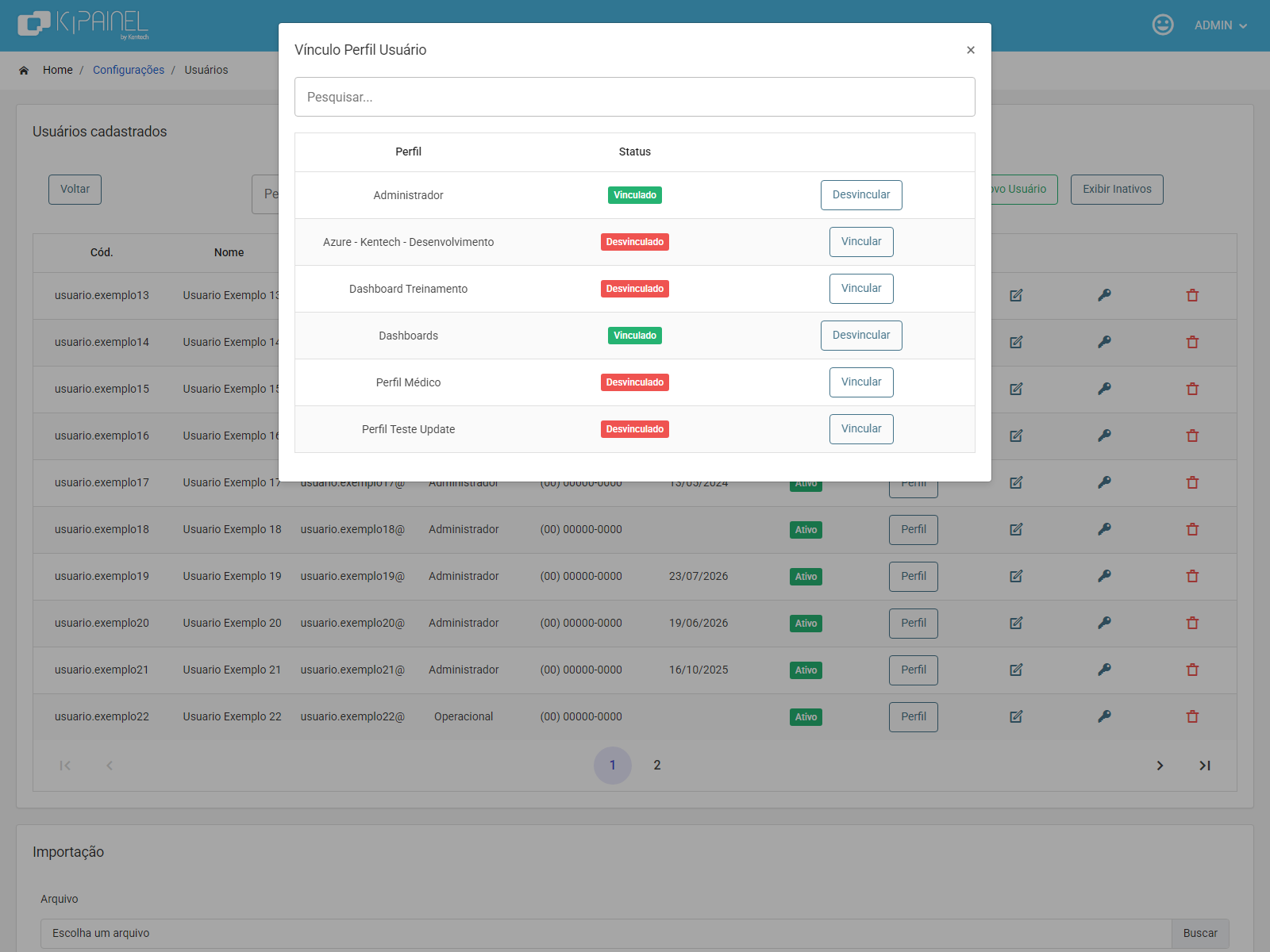Image resolution: width=1270 pixels, height=952 pixels.
Task: Go to the next page arrow
Action: pyautogui.click(x=1160, y=766)
